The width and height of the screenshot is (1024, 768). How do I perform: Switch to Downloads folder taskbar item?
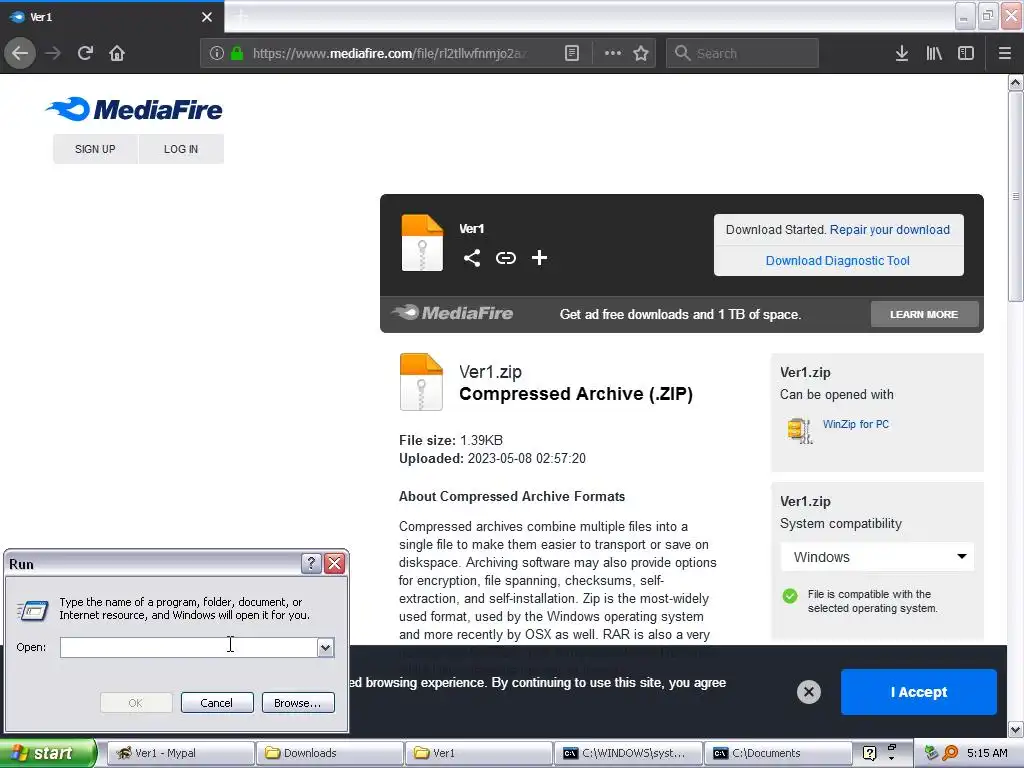pyautogui.click(x=329, y=753)
